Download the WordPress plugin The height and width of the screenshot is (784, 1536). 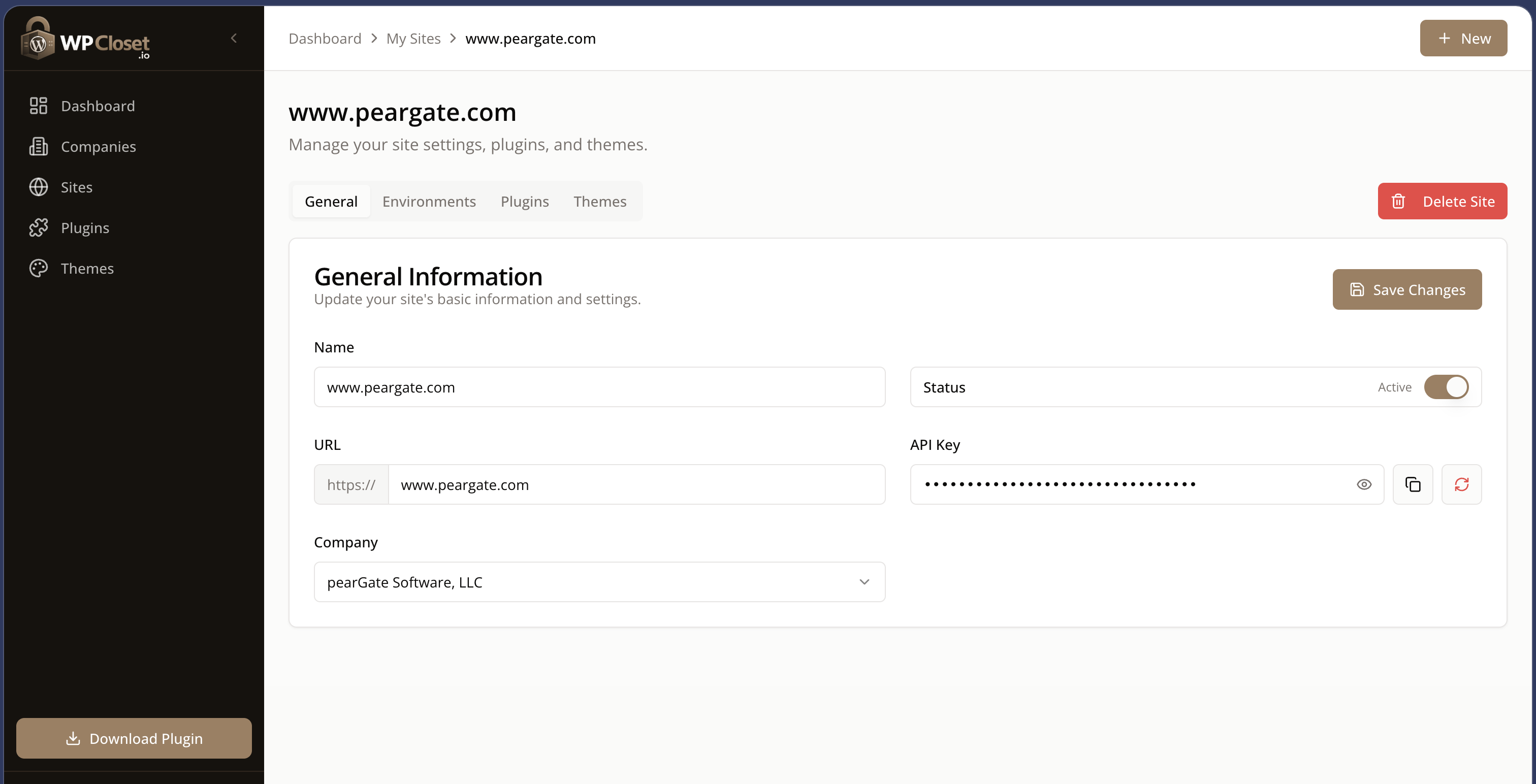[134, 738]
